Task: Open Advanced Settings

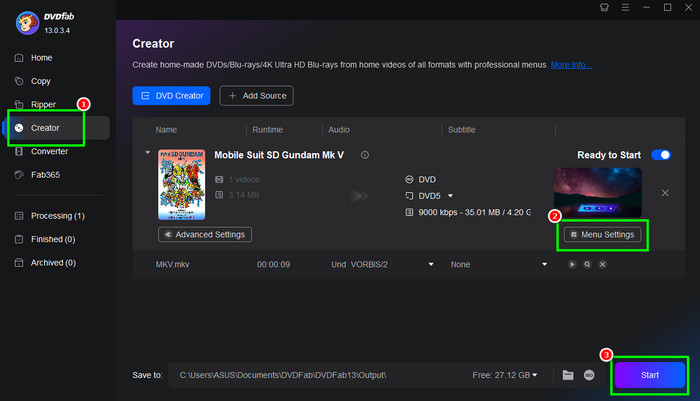Action: [x=205, y=234]
